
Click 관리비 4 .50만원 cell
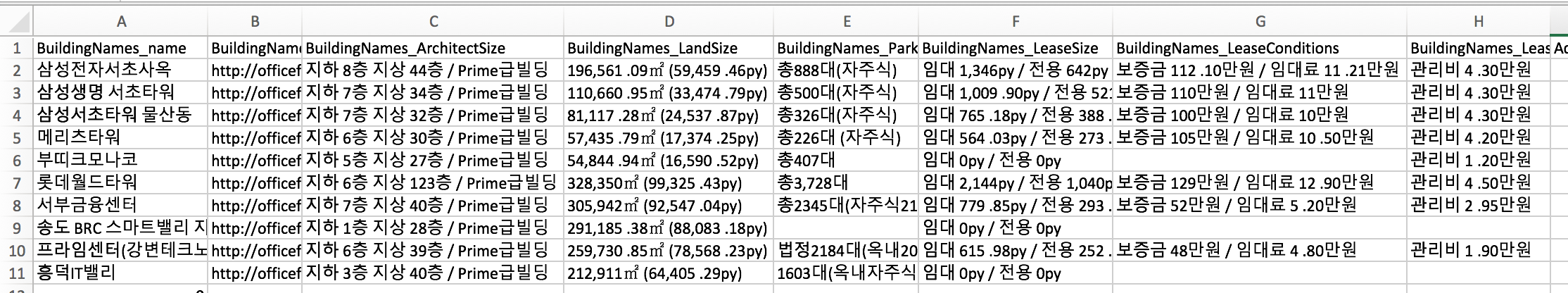click(1478, 183)
